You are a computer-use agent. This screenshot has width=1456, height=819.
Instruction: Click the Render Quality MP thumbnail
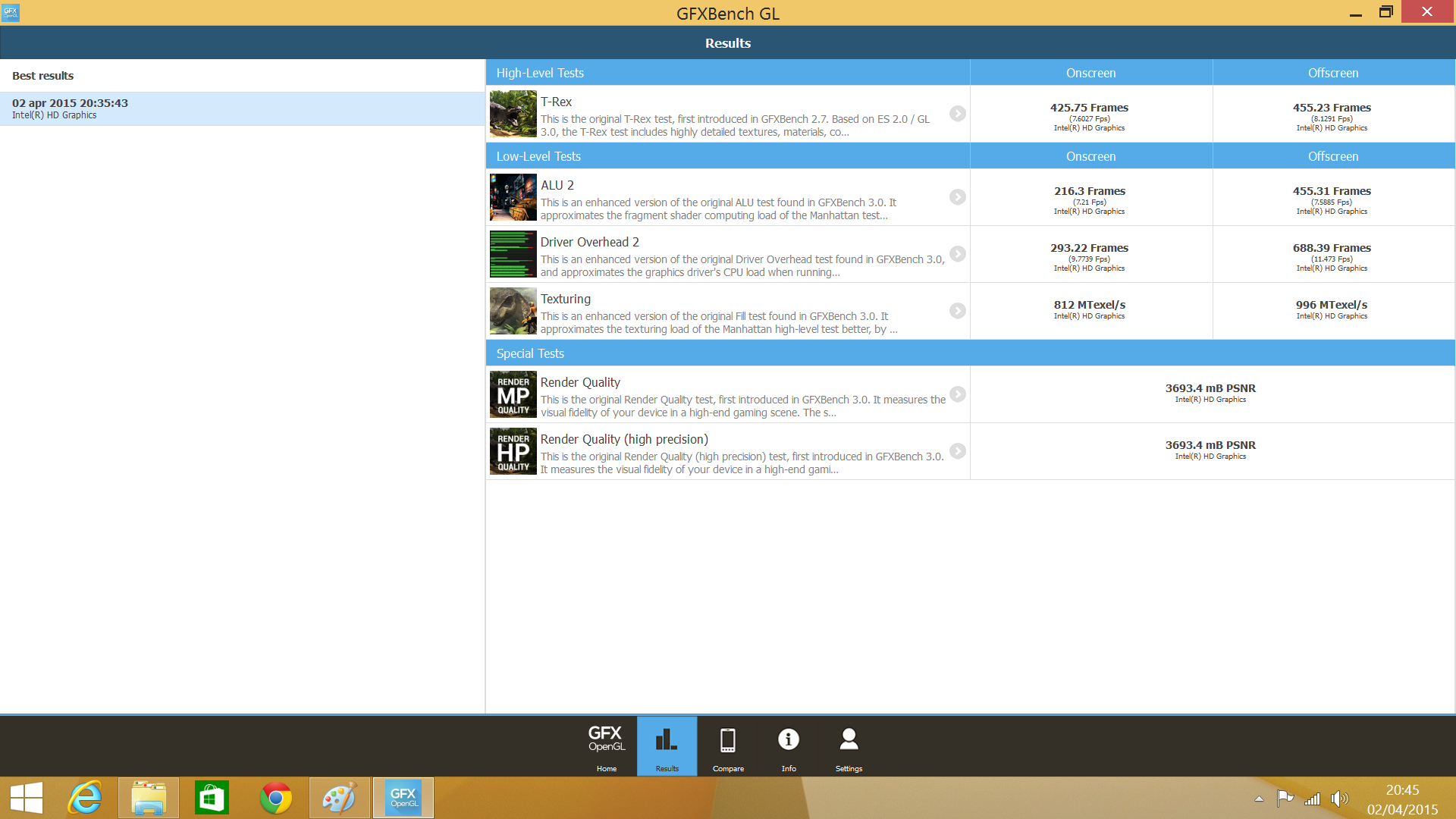pos(513,394)
